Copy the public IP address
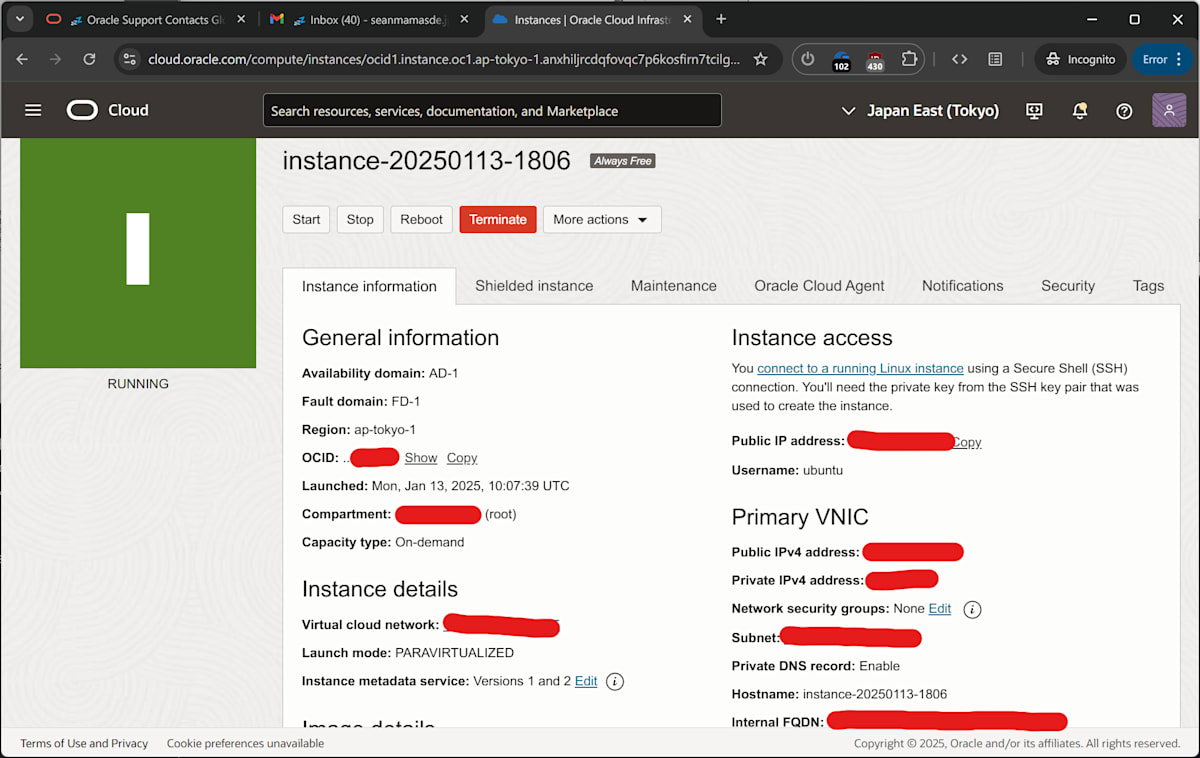 (x=967, y=442)
